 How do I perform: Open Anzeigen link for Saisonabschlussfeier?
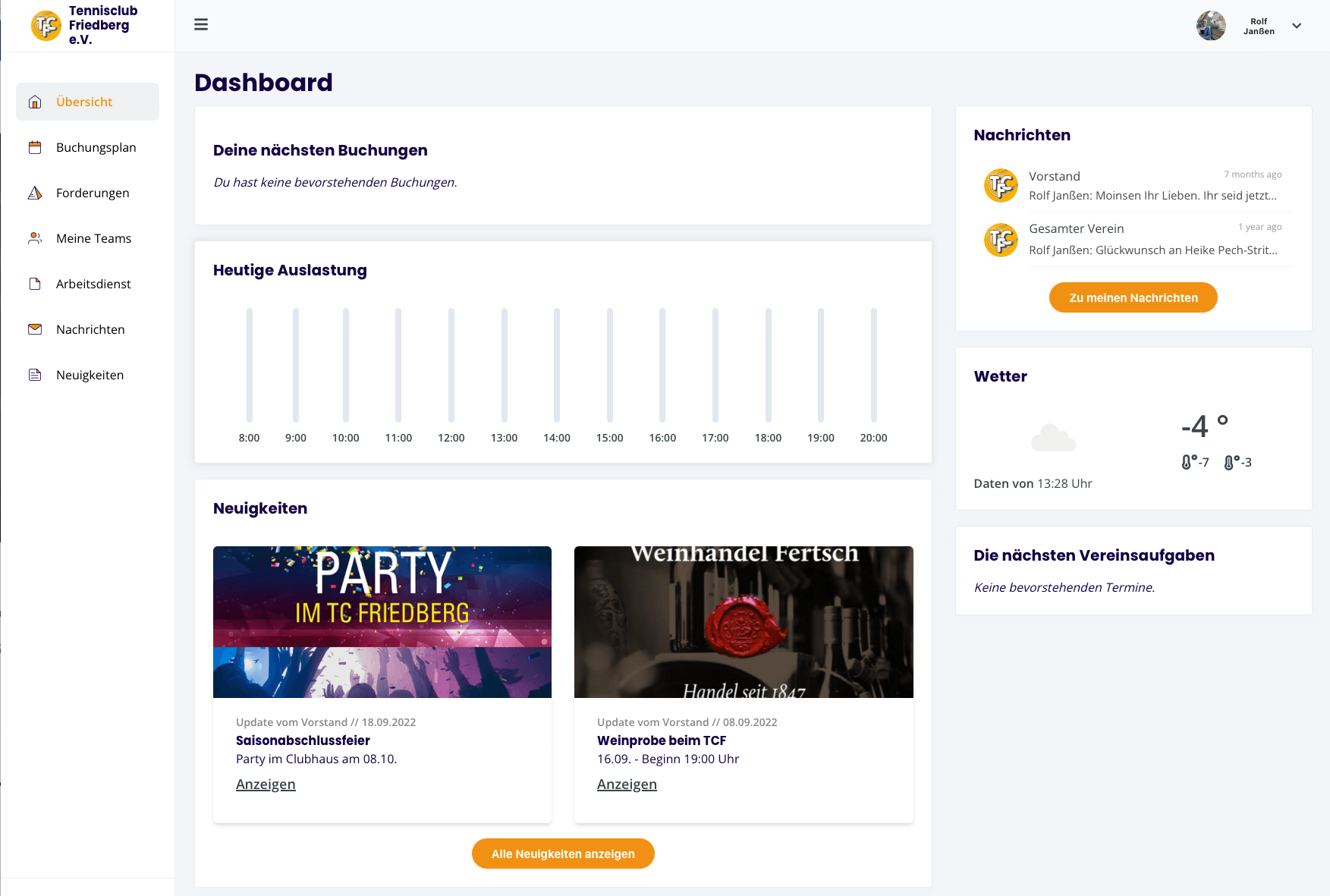[266, 784]
